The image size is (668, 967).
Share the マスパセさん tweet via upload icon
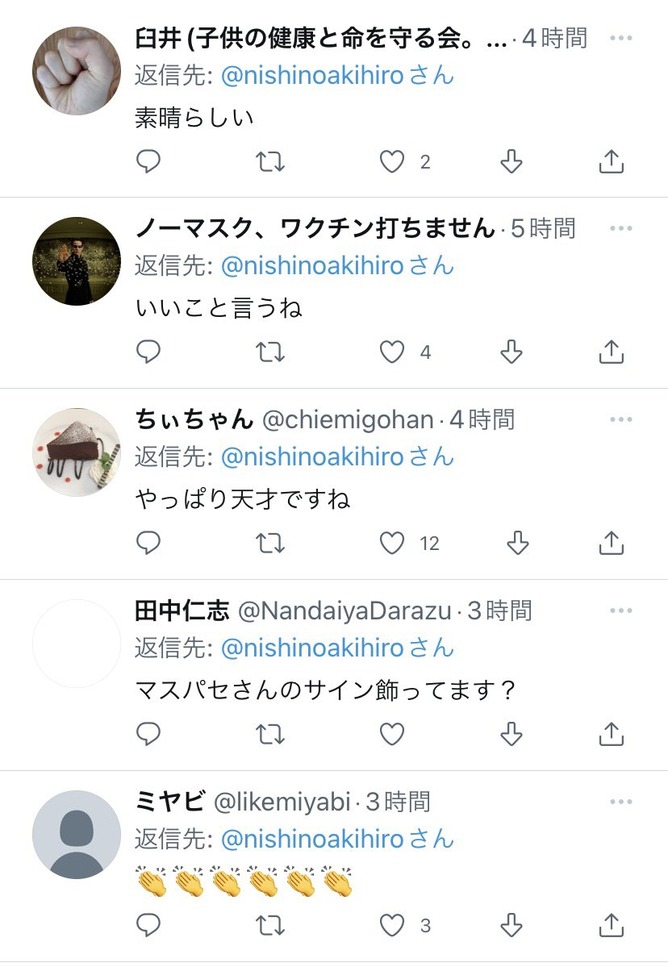click(611, 734)
